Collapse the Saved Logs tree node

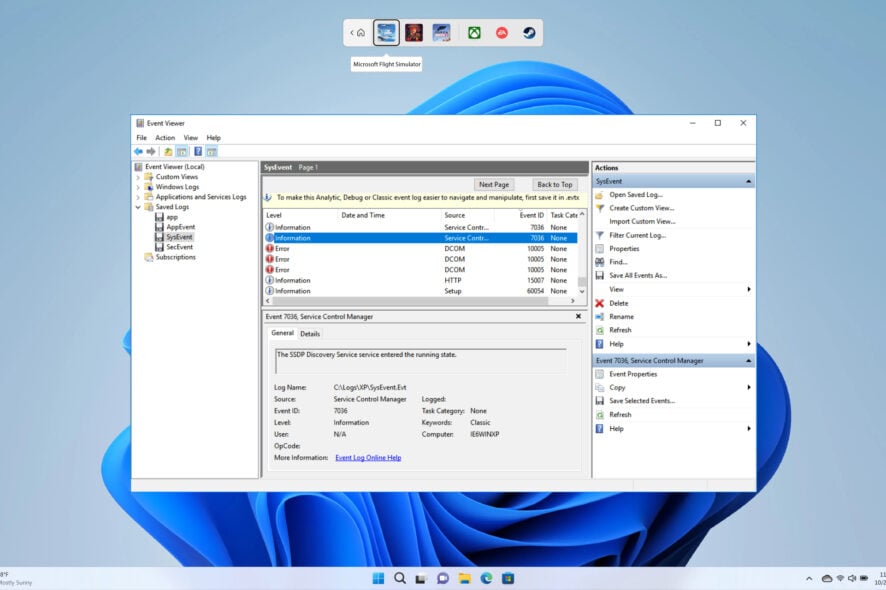(138, 207)
